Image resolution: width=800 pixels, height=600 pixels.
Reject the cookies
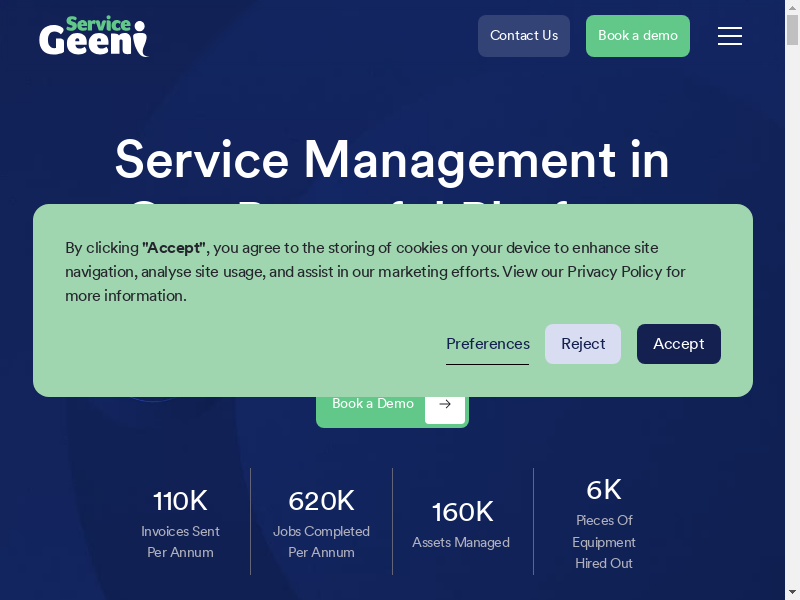coord(583,344)
